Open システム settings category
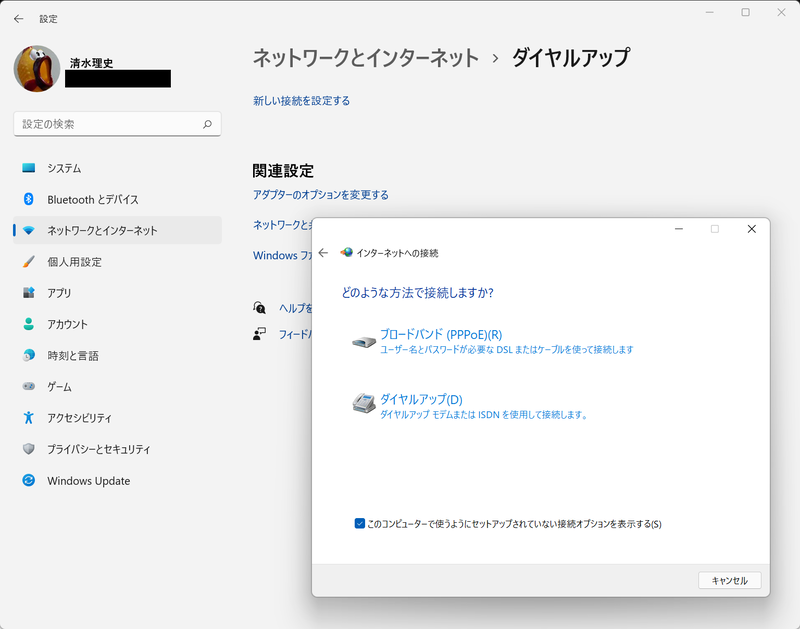Viewport: 800px width, 629px height. click(117, 168)
